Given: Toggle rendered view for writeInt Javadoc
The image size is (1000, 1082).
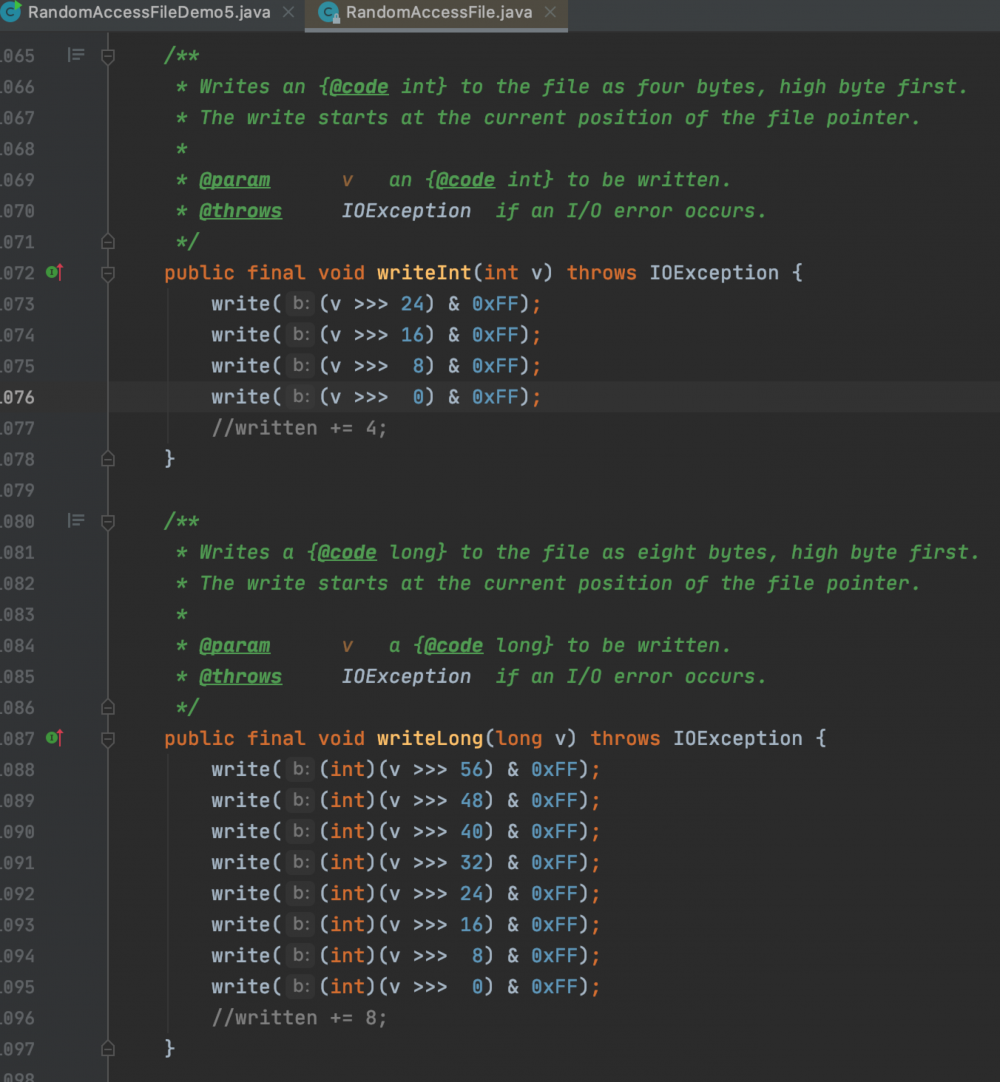Looking at the screenshot, I should [x=76, y=56].
